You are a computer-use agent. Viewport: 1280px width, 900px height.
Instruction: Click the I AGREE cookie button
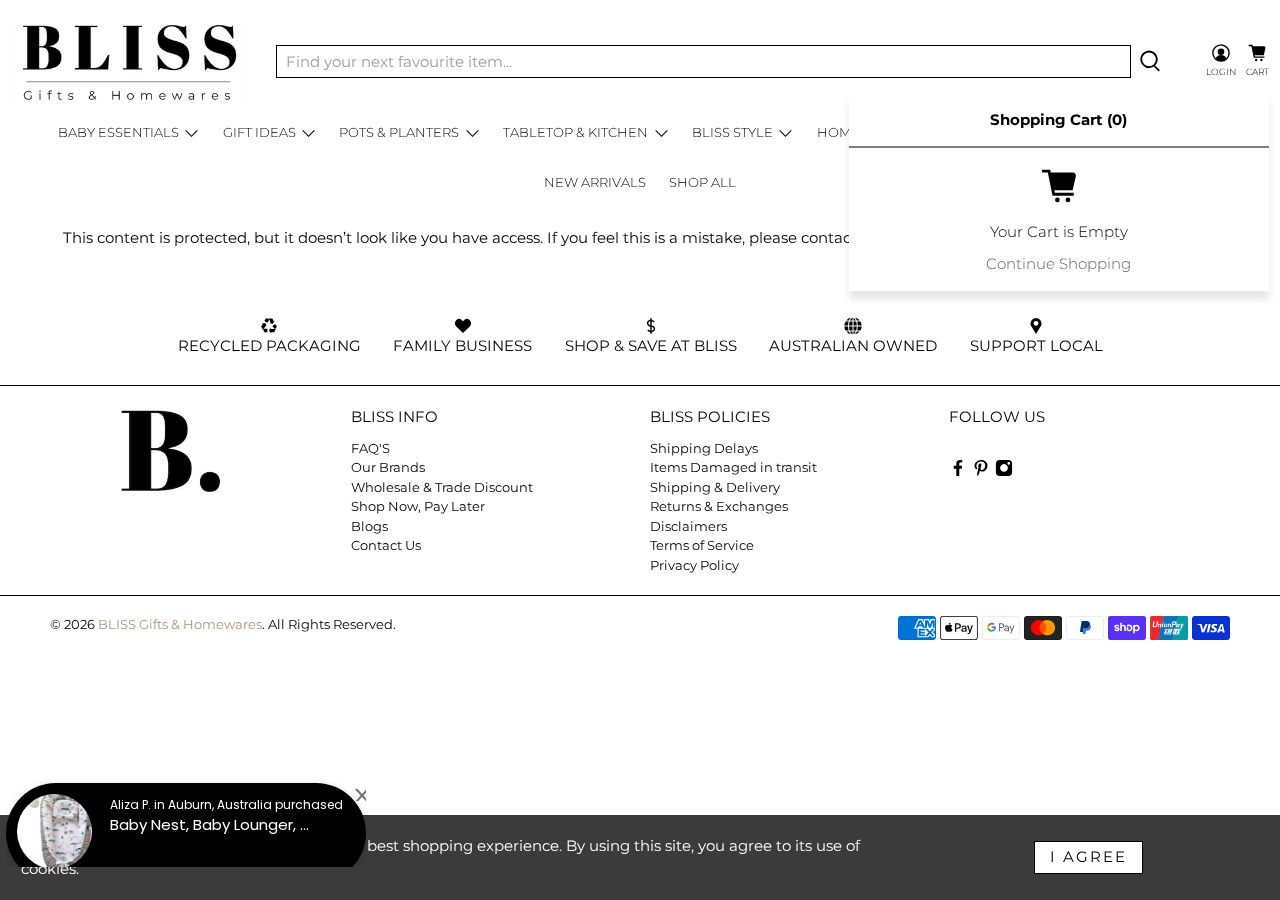point(1088,857)
